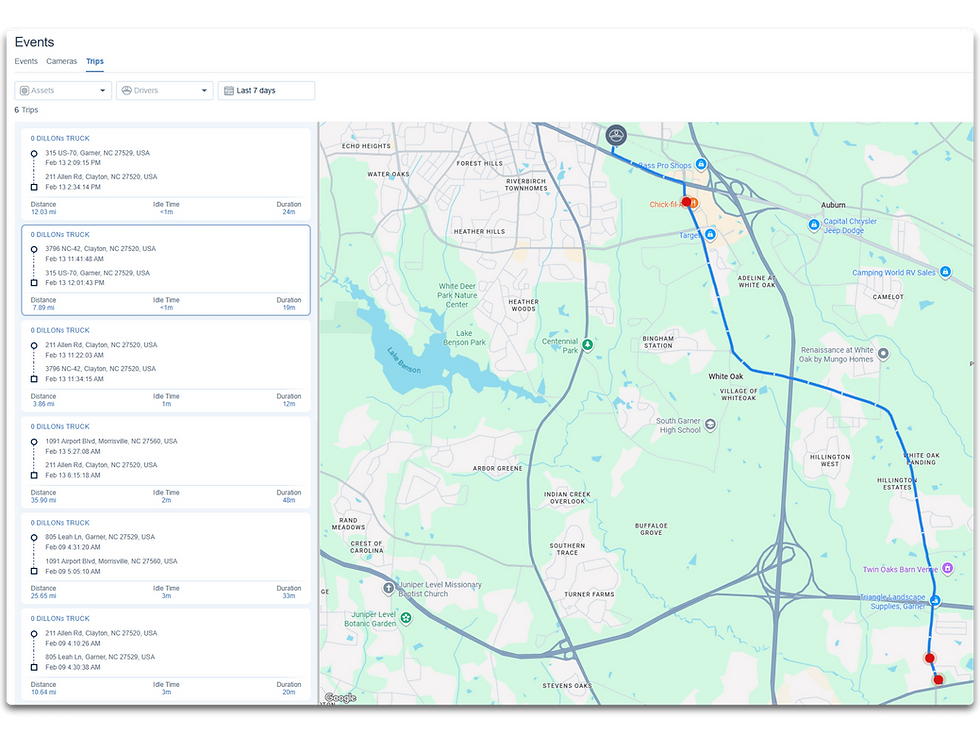Open the 0 DILLONs TRUCK trip details link
This screenshot has width=980, height=735.
[60, 138]
